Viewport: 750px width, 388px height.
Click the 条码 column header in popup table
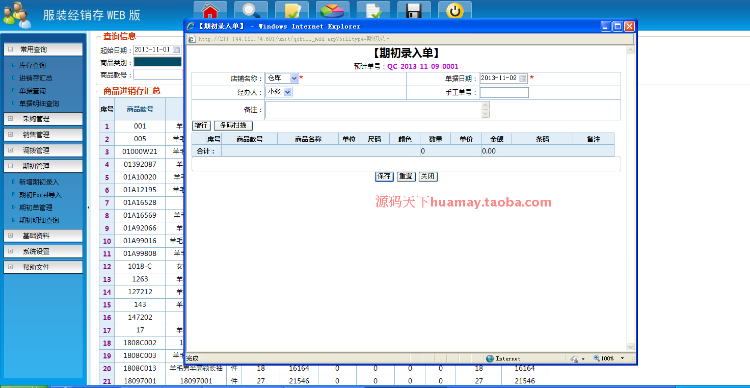tap(542, 139)
